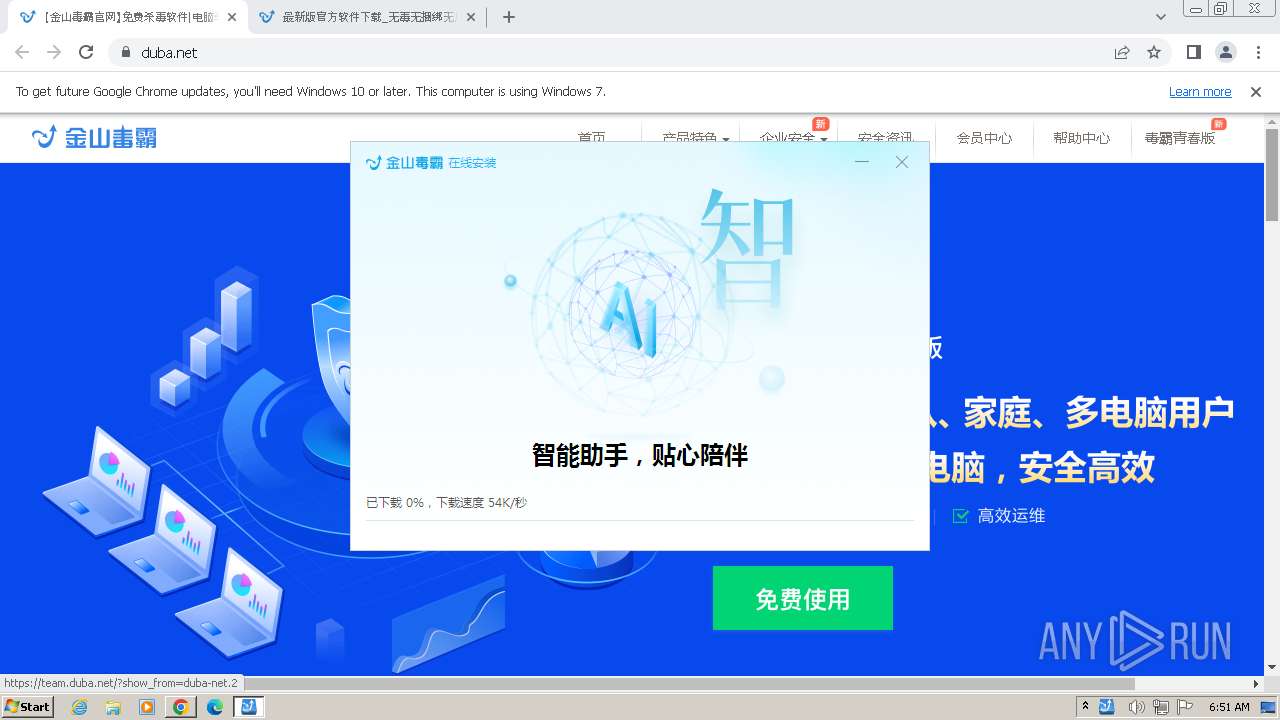Share this page icon in address bar
The image size is (1280, 720).
[x=1122, y=52]
